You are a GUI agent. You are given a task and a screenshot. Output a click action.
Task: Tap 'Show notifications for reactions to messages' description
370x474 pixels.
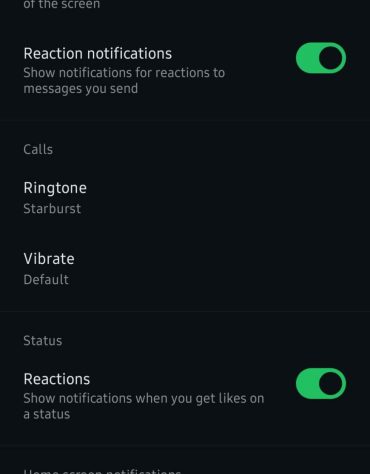tap(124, 81)
